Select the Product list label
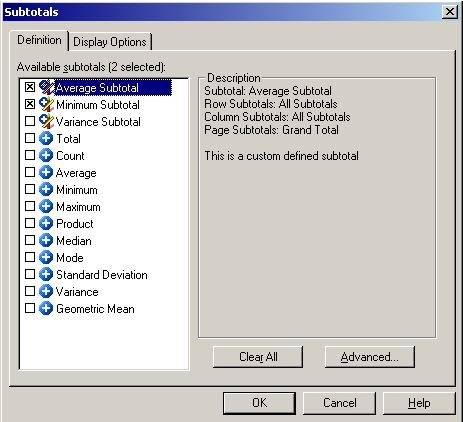The image size is (463, 422). (75, 224)
